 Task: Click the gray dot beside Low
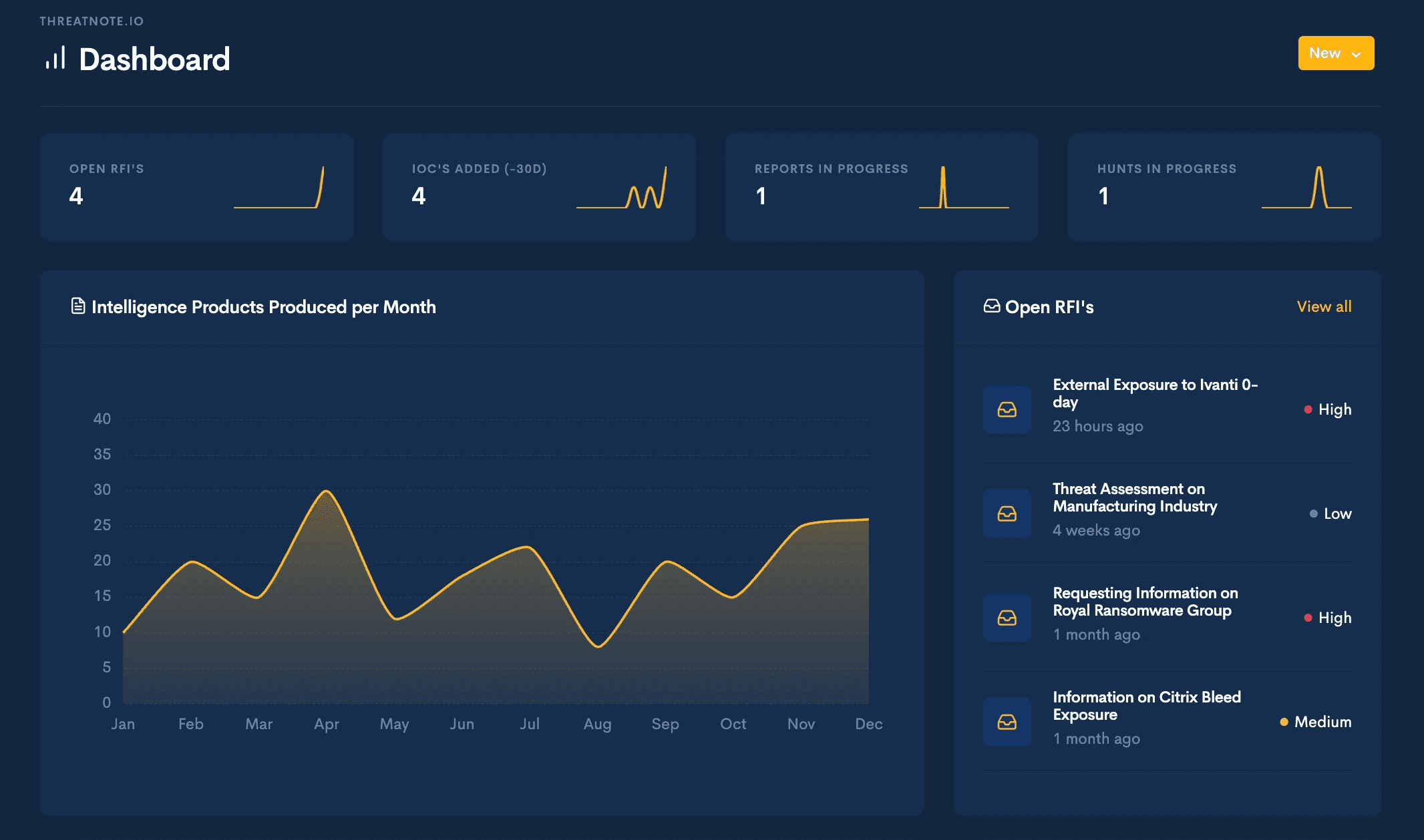pyautogui.click(x=1313, y=513)
